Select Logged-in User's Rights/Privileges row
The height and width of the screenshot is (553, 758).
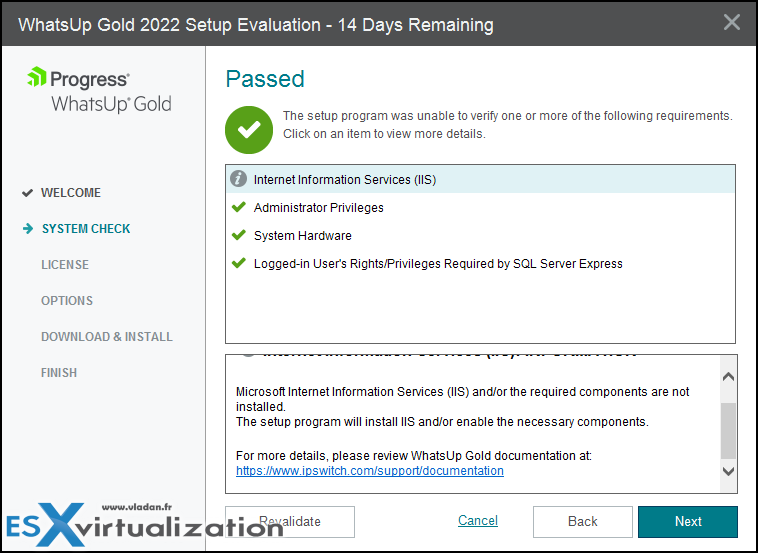pos(481,263)
